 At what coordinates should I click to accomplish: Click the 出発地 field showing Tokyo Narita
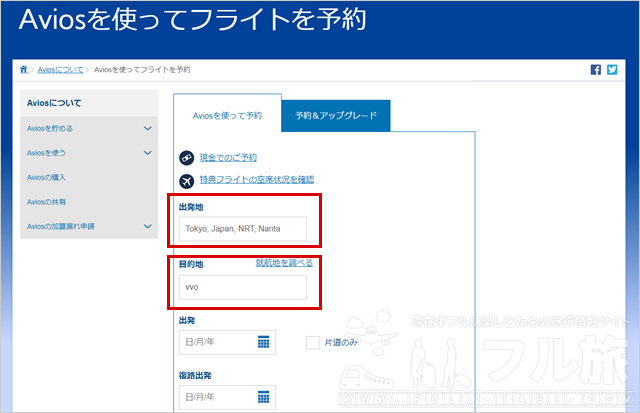[243, 229]
